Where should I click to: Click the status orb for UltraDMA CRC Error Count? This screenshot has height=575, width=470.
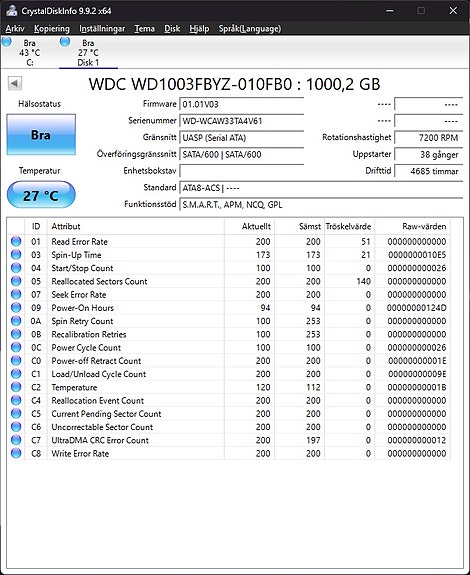pyautogui.click(x=16, y=440)
